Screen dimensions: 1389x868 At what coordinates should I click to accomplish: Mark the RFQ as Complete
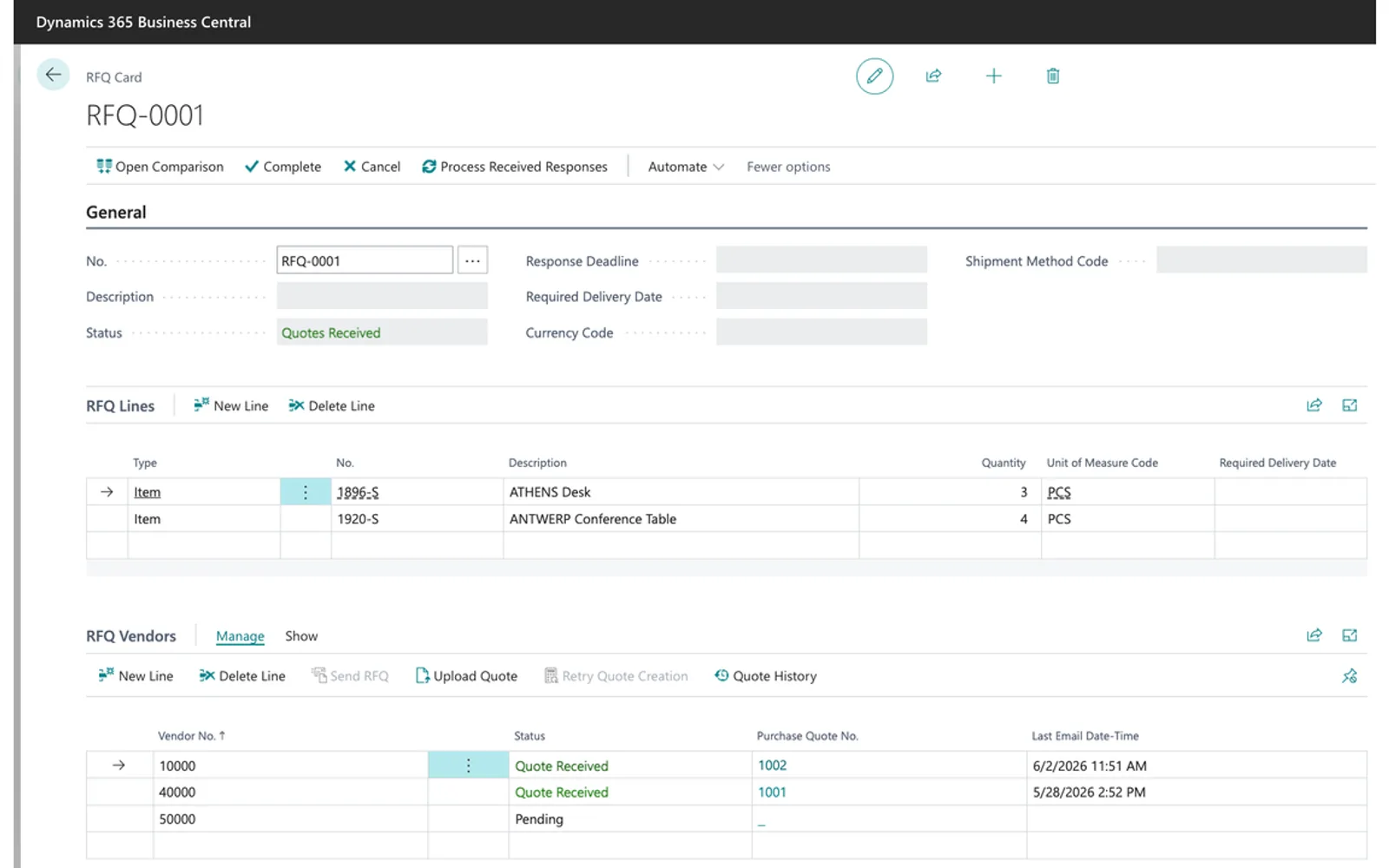[283, 167]
